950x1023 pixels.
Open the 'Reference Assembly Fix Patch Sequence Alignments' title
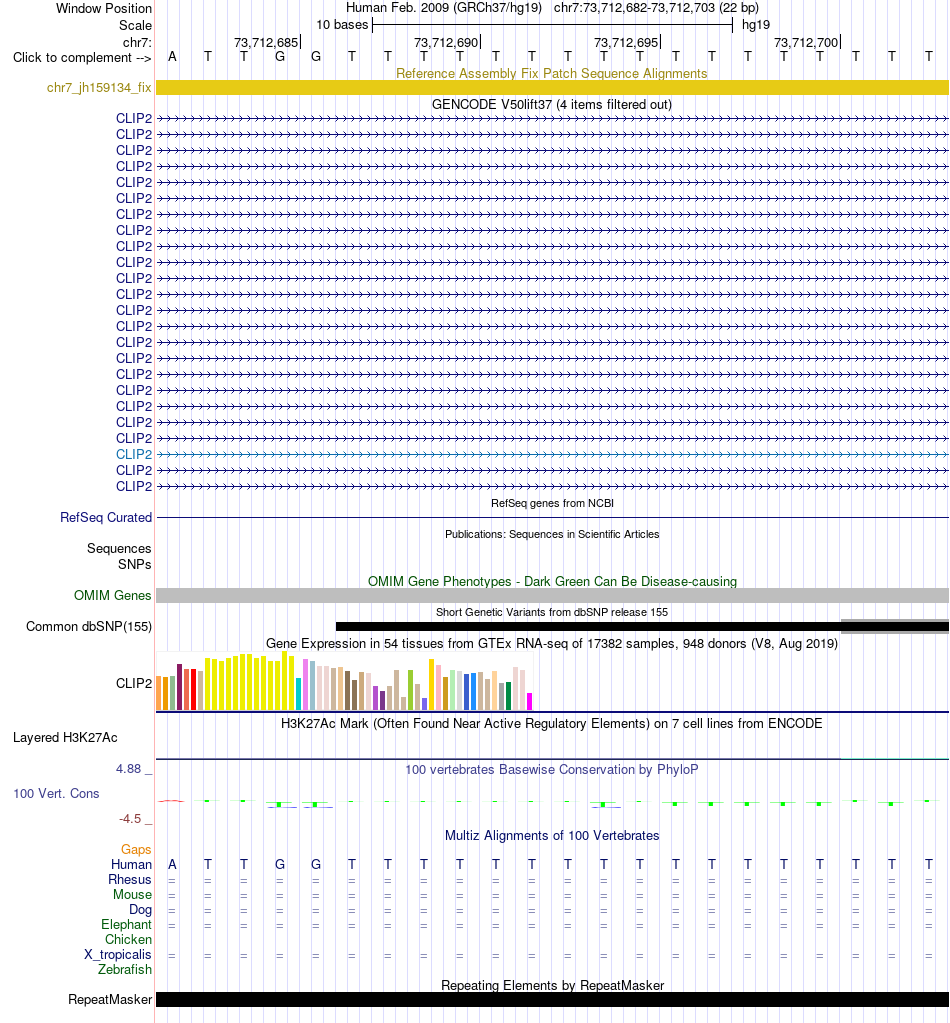(x=552, y=73)
